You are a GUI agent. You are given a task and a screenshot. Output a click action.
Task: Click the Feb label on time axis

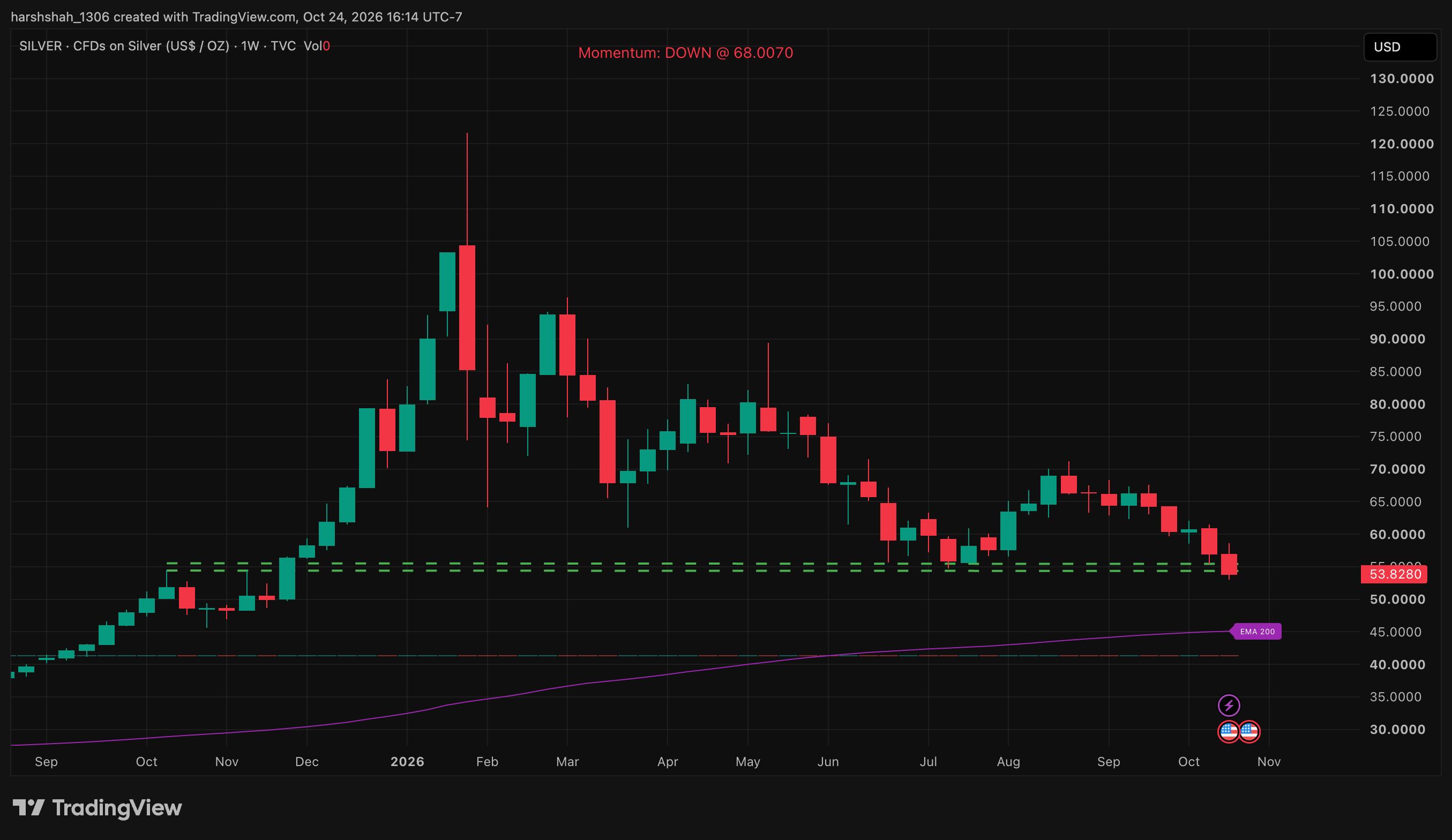(x=488, y=762)
